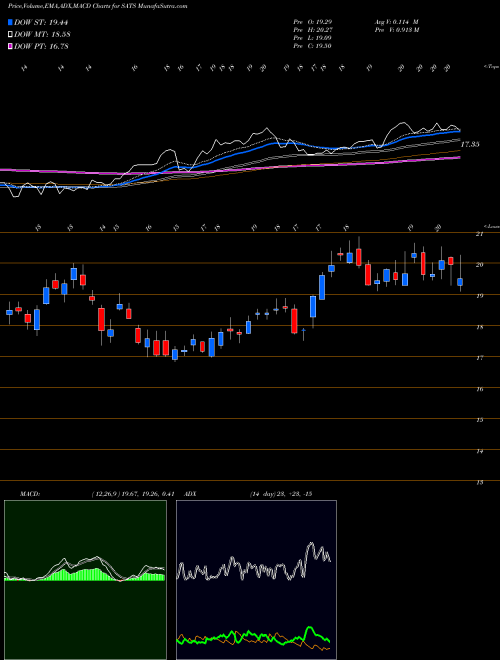Click the 14 price axis label
The height and width of the screenshot is (660, 500).
click(479, 451)
